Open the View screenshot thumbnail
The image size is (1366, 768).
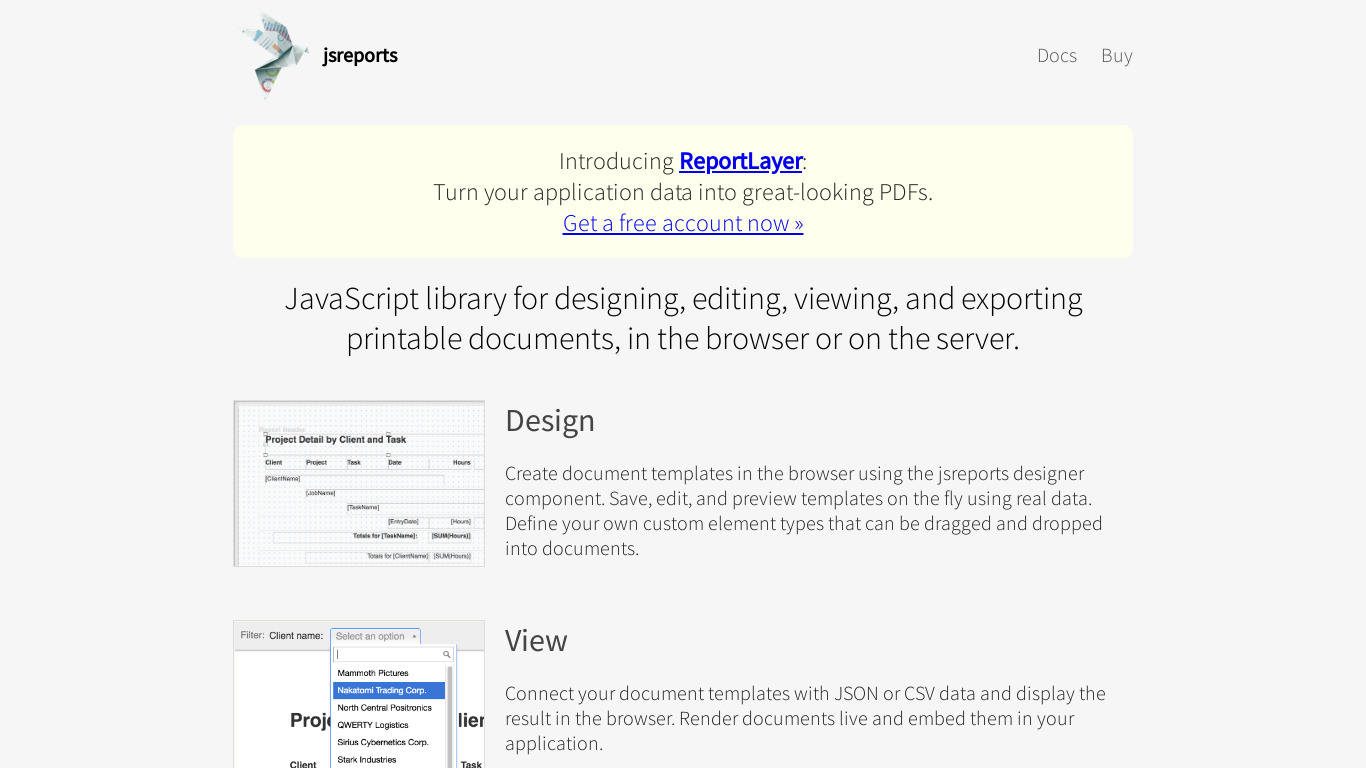pos(359,694)
